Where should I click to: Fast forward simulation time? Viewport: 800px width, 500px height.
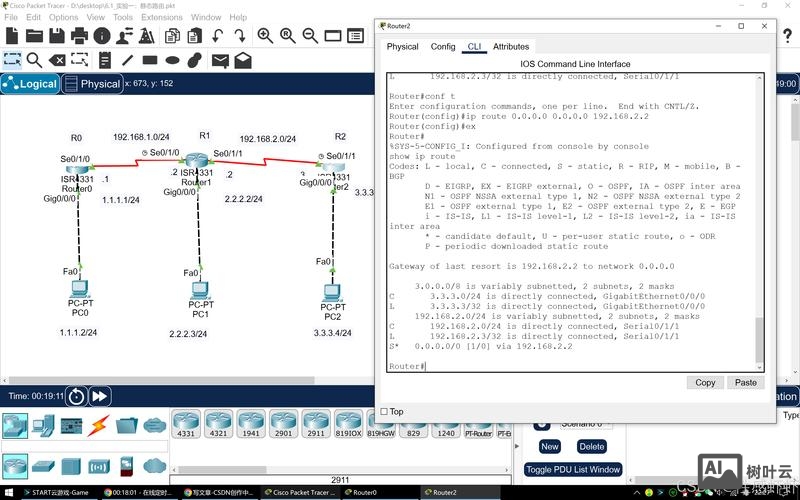[100, 396]
